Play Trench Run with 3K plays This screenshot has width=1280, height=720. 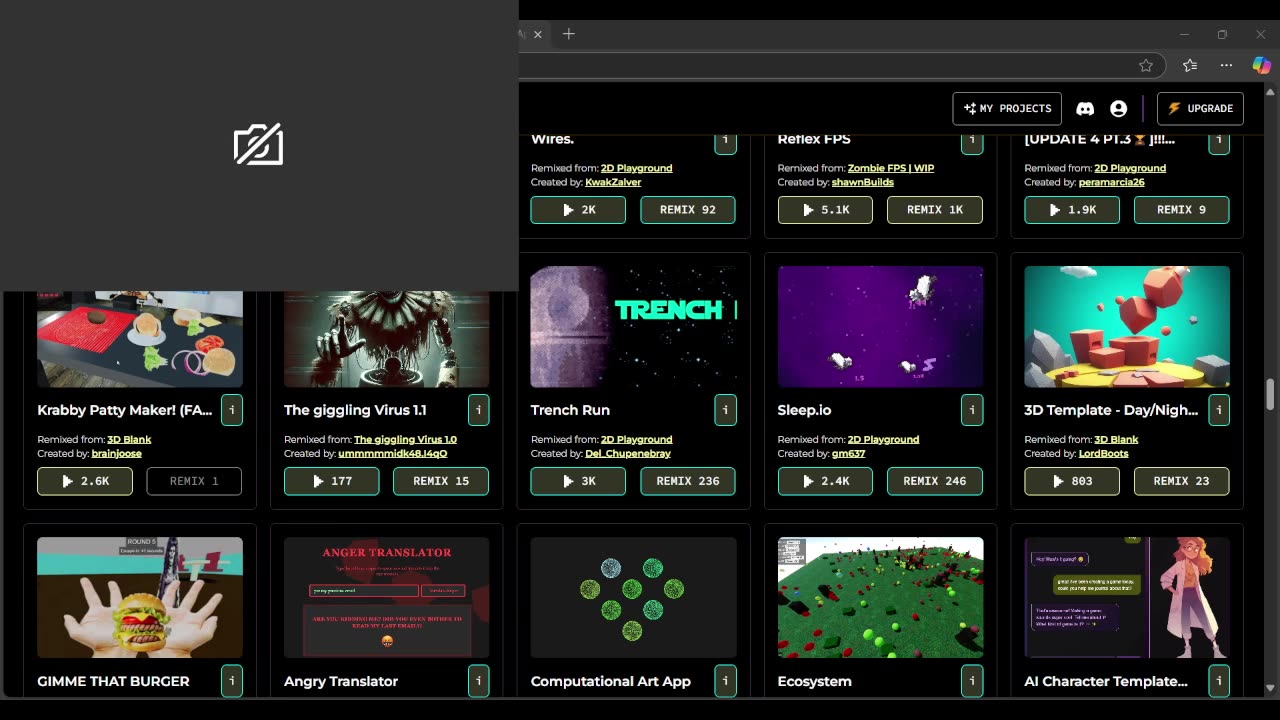578,481
